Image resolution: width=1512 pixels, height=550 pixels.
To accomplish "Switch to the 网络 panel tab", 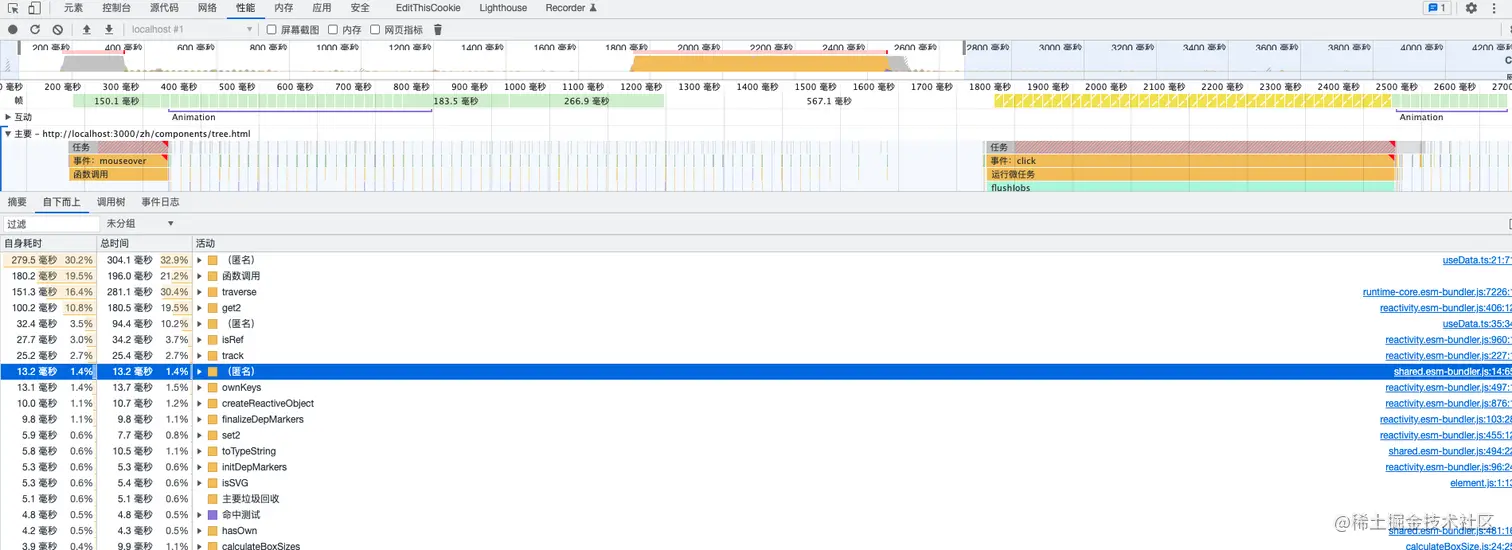I will pyautogui.click(x=207, y=8).
